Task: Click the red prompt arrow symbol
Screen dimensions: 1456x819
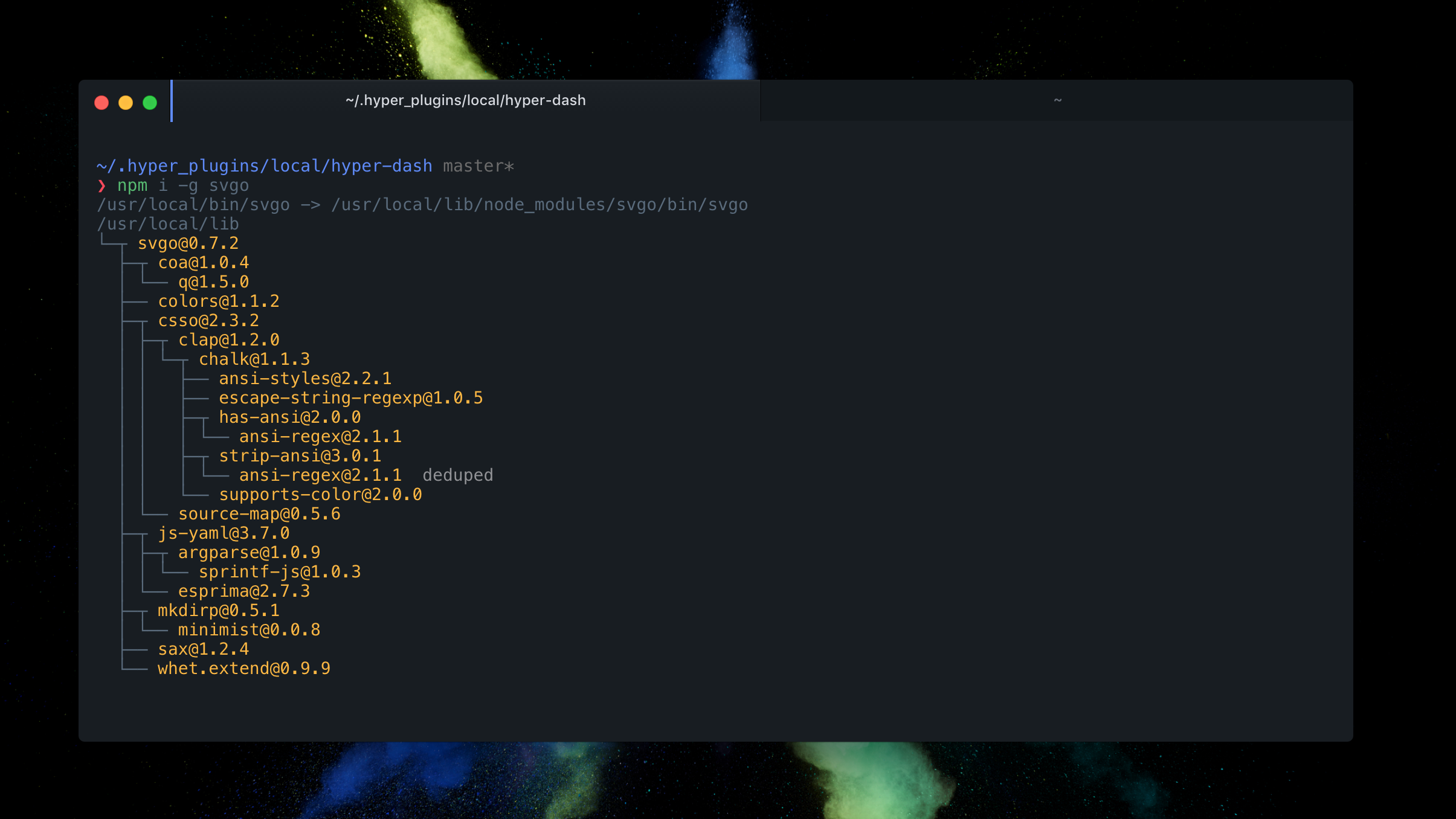Action: point(101,185)
